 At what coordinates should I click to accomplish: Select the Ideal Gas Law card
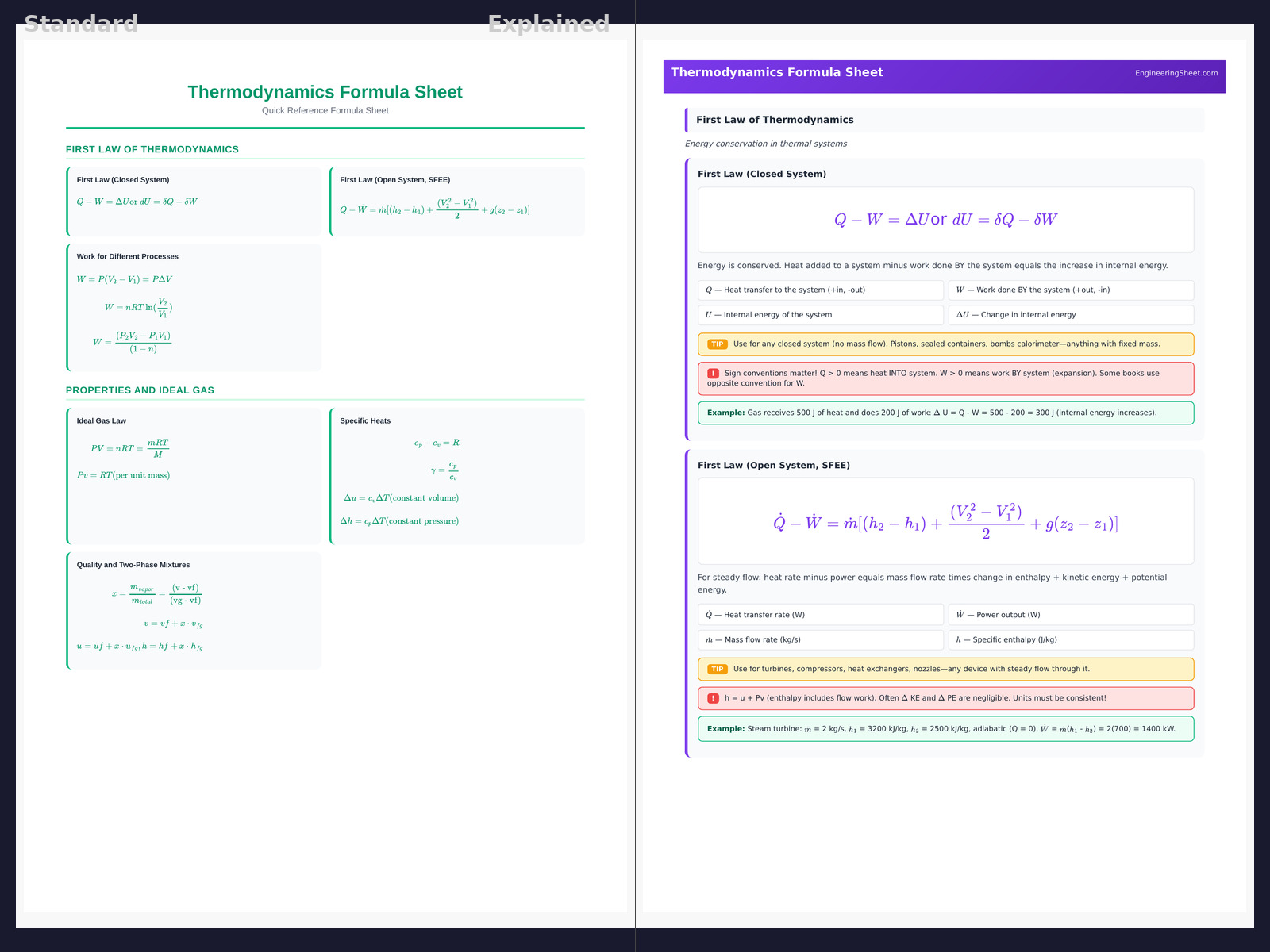click(194, 475)
